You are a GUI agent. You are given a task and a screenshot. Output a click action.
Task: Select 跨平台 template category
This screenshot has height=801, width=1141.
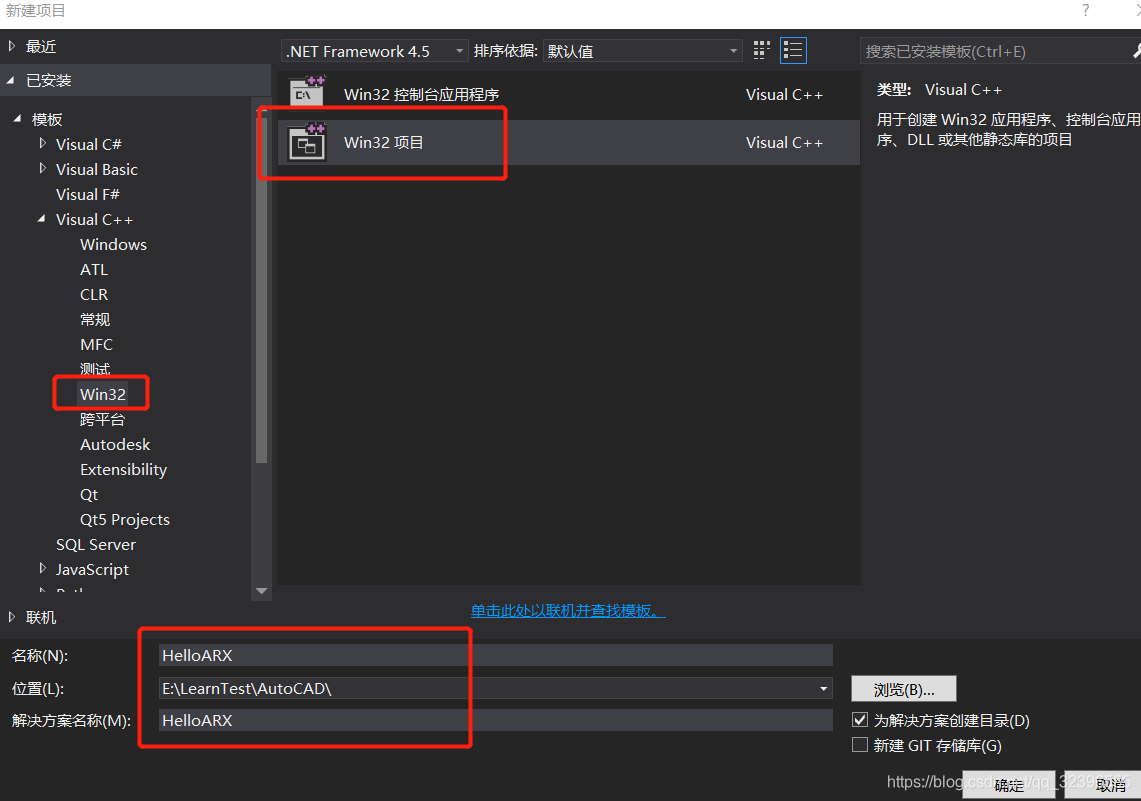[x=102, y=419]
